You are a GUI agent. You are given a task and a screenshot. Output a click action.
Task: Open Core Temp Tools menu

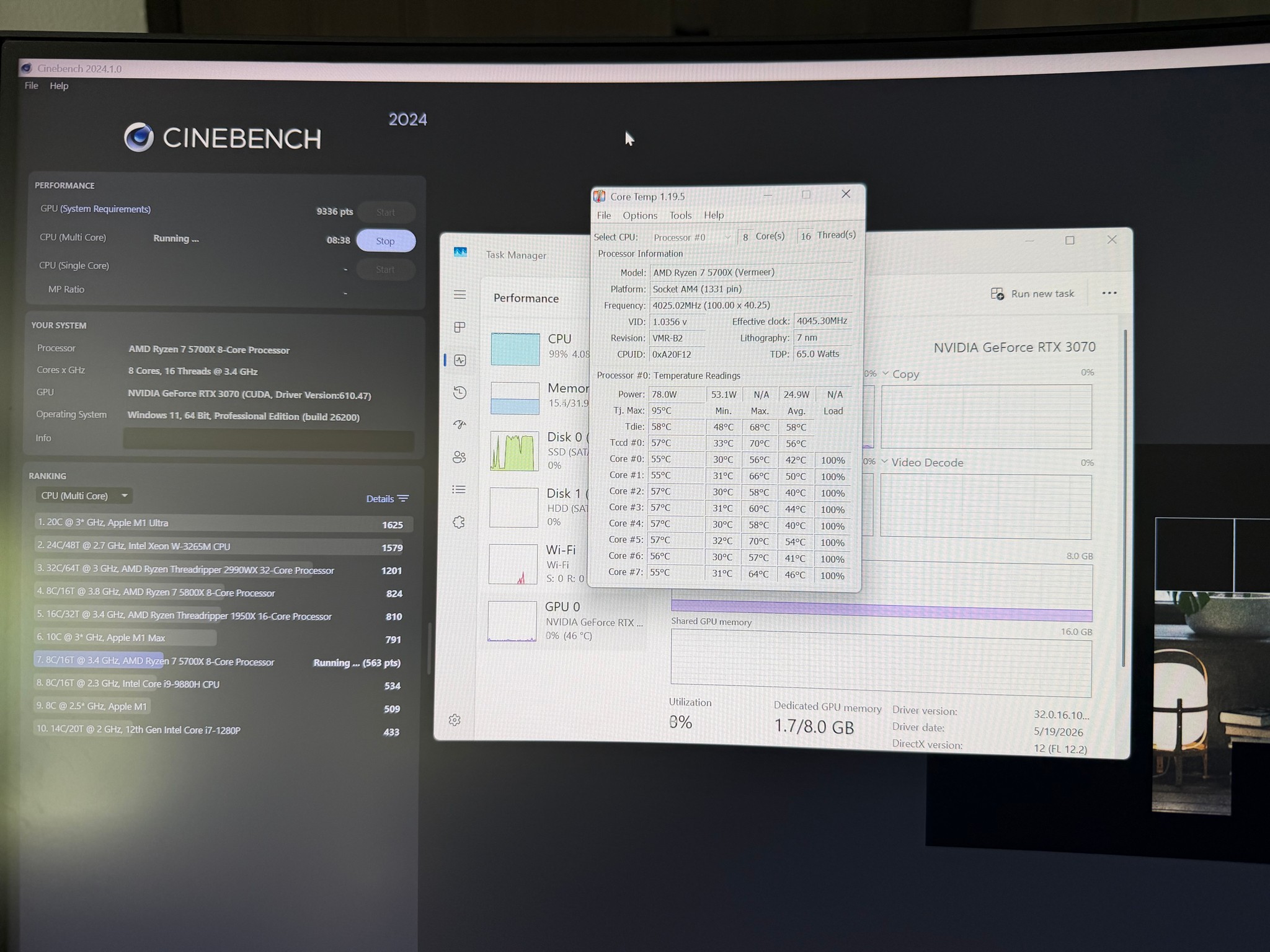[x=680, y=216]
